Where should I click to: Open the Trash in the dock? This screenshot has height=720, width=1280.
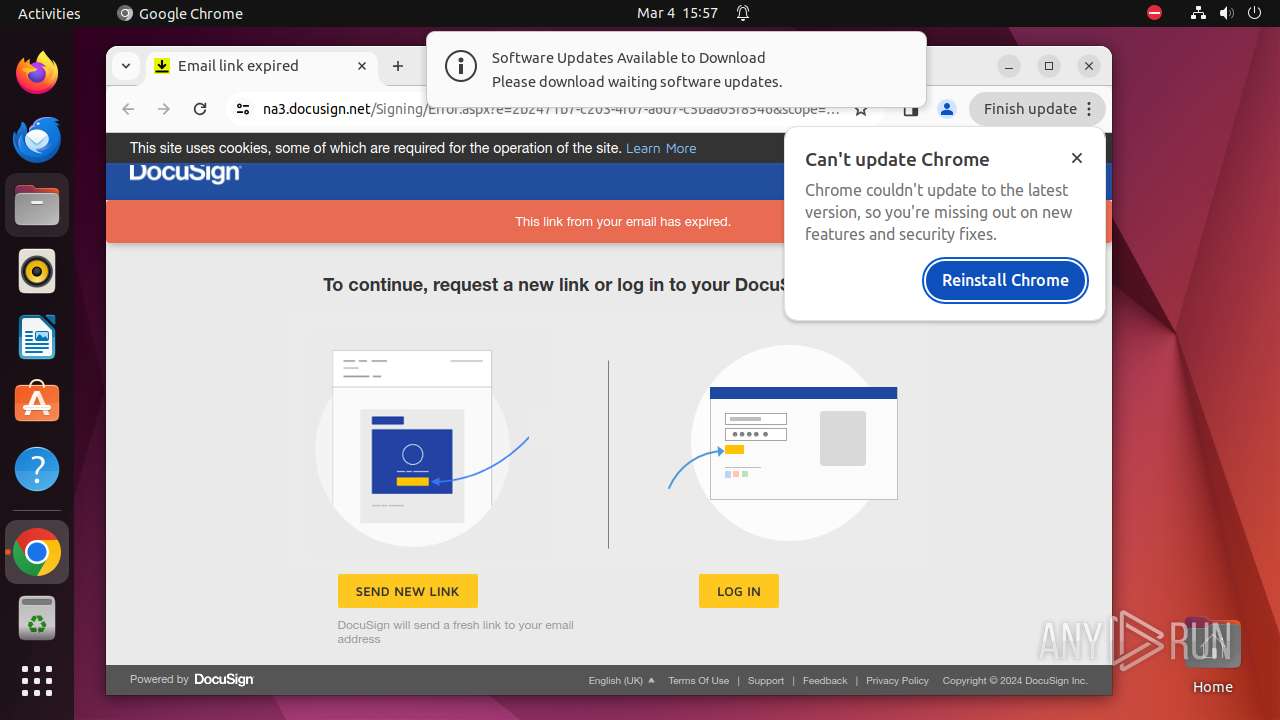click(x=37, y=618)
